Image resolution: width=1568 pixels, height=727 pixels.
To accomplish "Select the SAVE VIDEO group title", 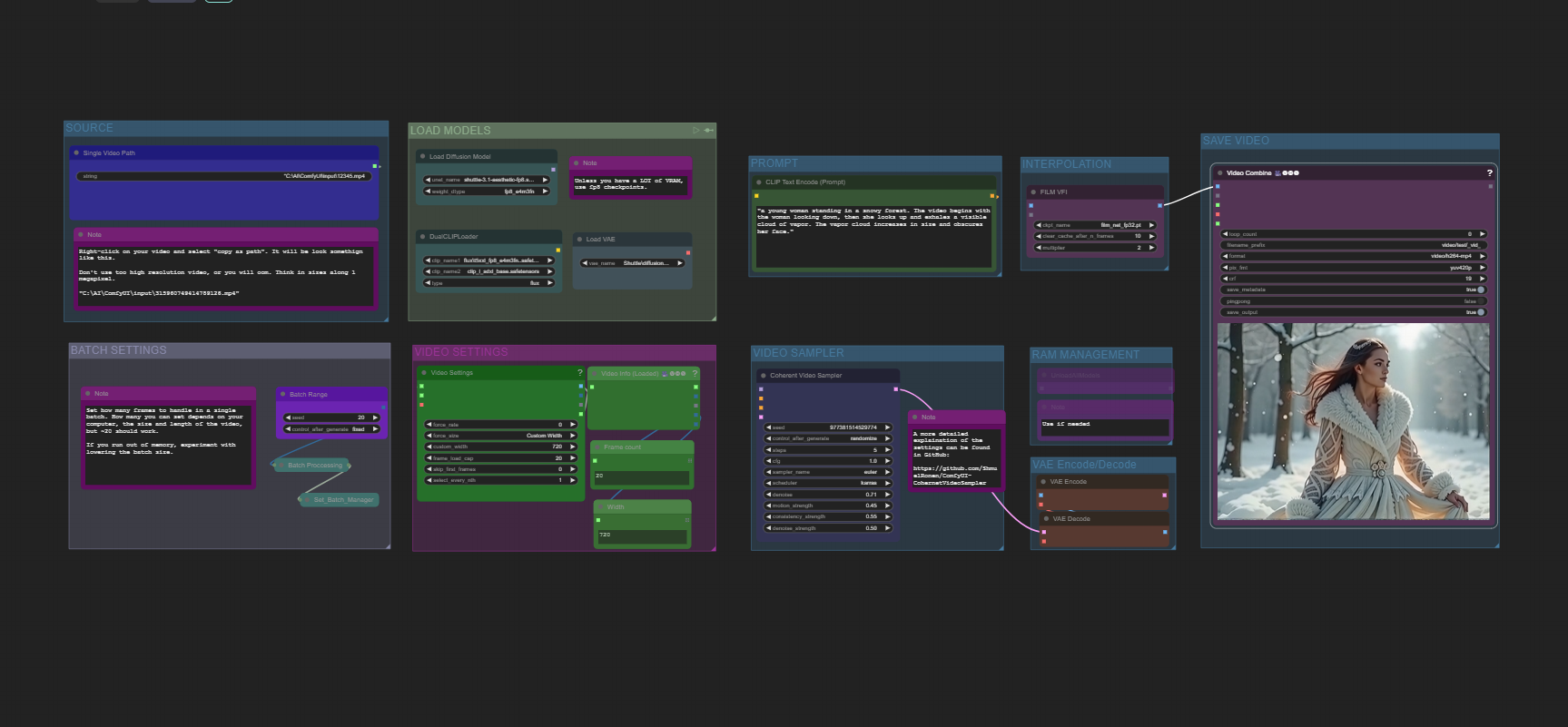I will [x=1236, y=141].
